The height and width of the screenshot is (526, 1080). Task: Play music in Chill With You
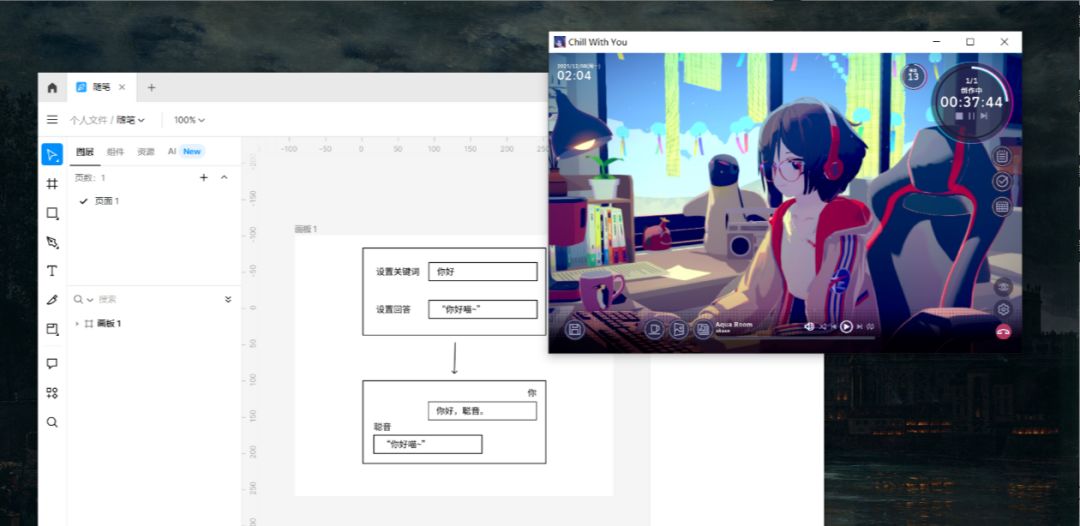pyautogui.click(x=847, y=326)
